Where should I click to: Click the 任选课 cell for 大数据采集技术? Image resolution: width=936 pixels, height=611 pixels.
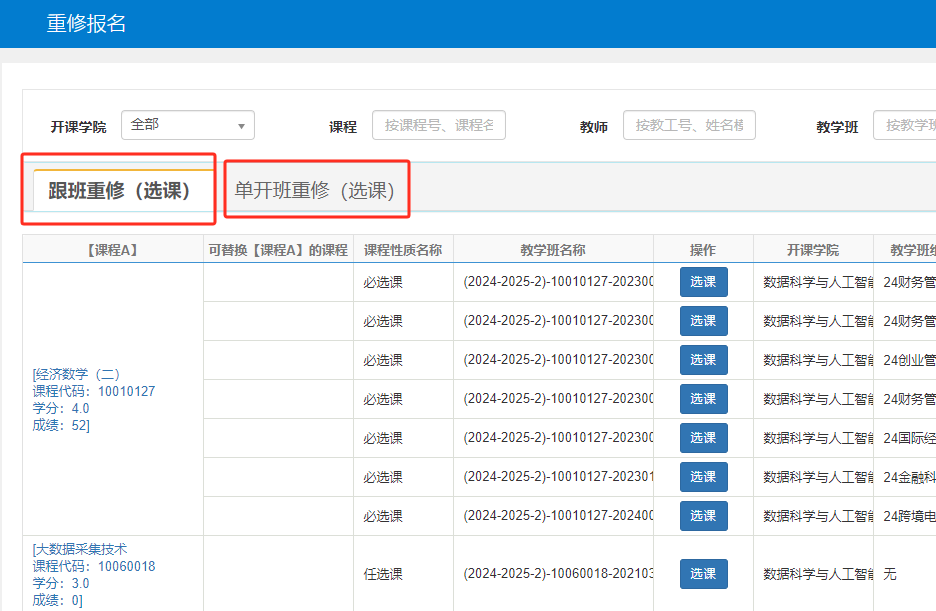[x=383, y=574]
